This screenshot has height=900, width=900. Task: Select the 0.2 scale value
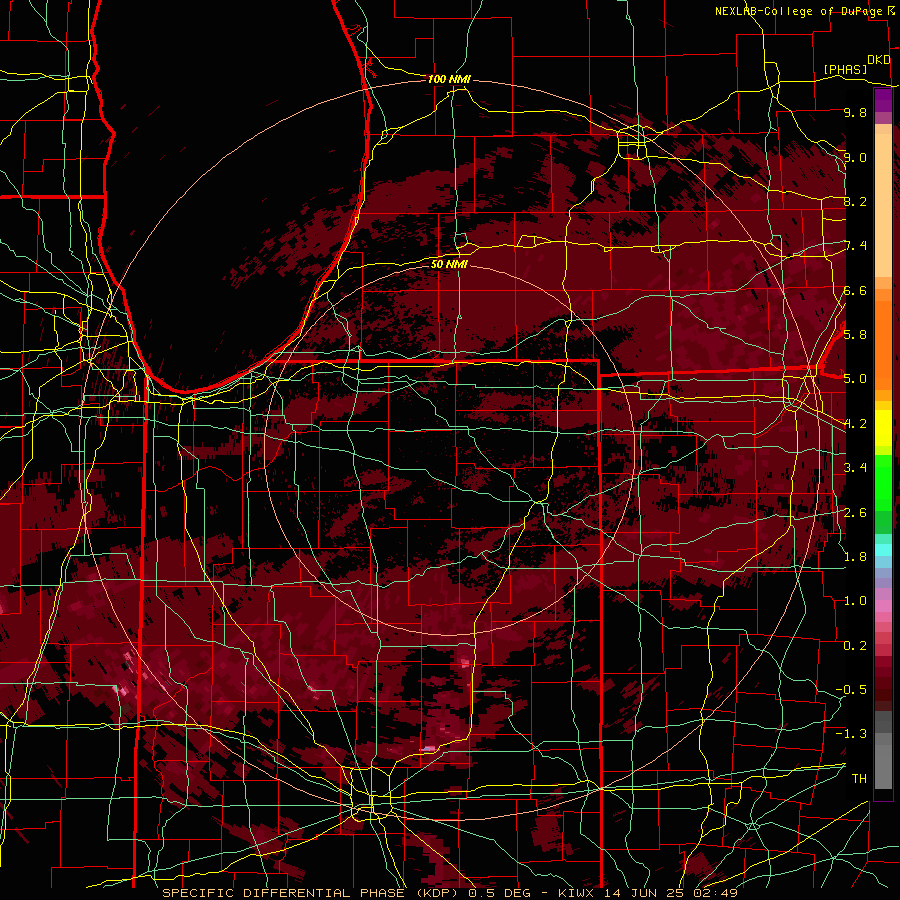[855, 645]
